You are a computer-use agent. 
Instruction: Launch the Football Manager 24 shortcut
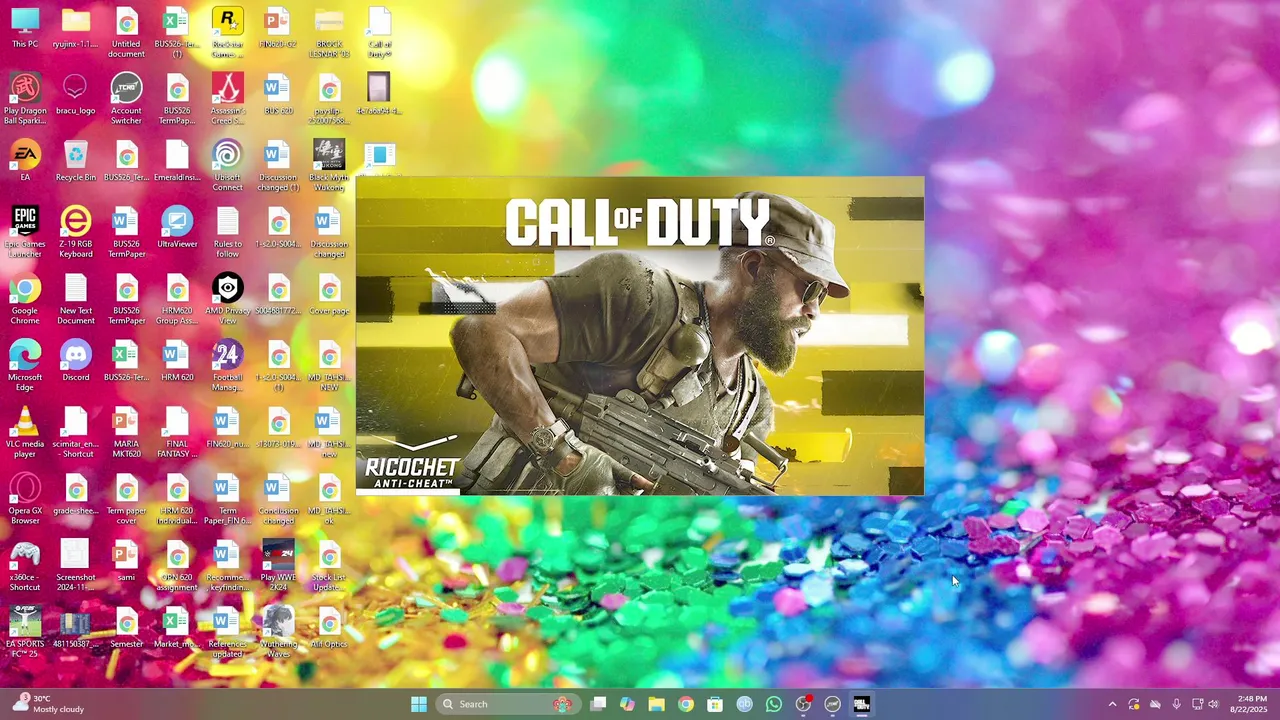coord(228,366)
